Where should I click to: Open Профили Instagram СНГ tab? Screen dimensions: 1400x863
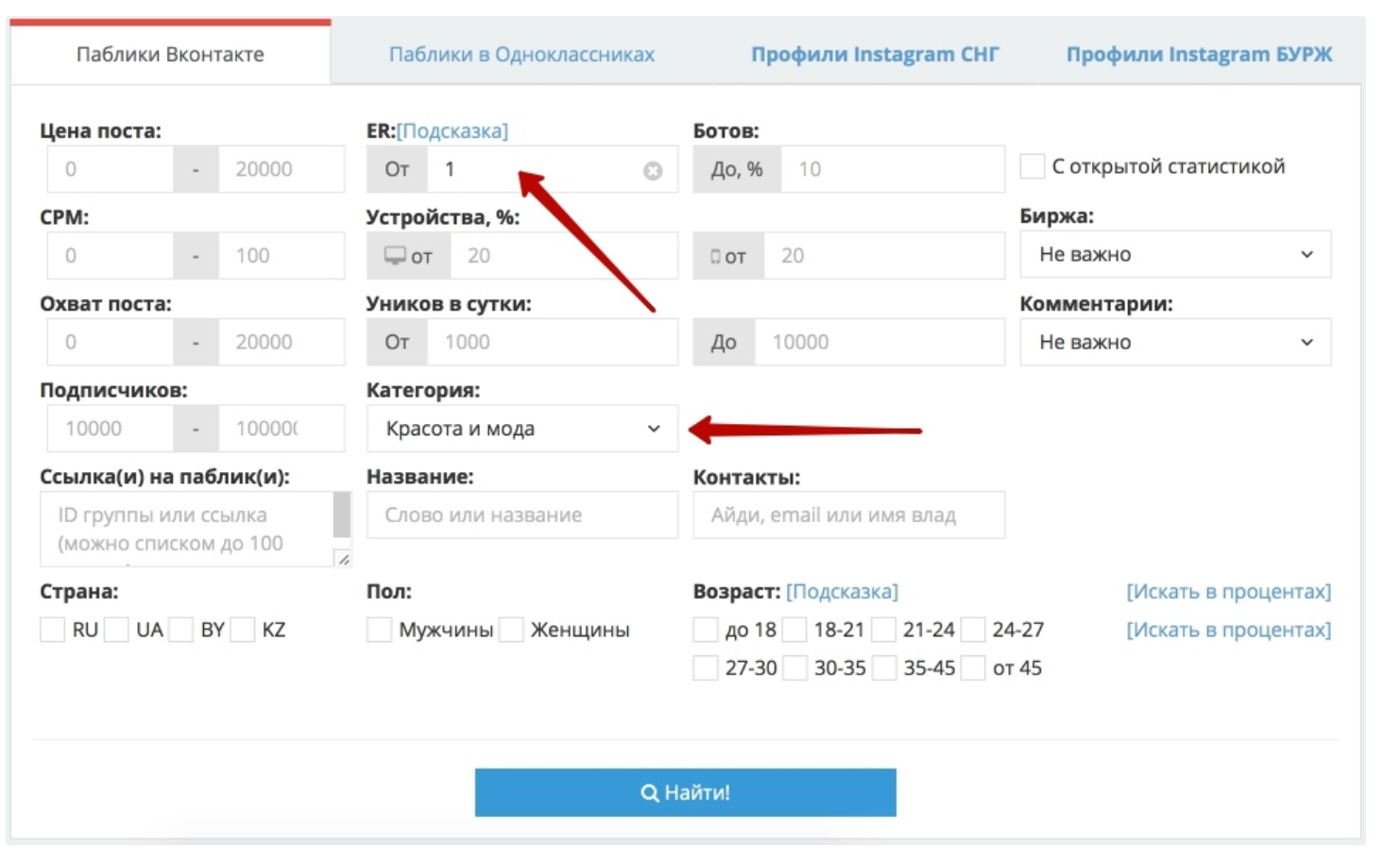[875, 55]
